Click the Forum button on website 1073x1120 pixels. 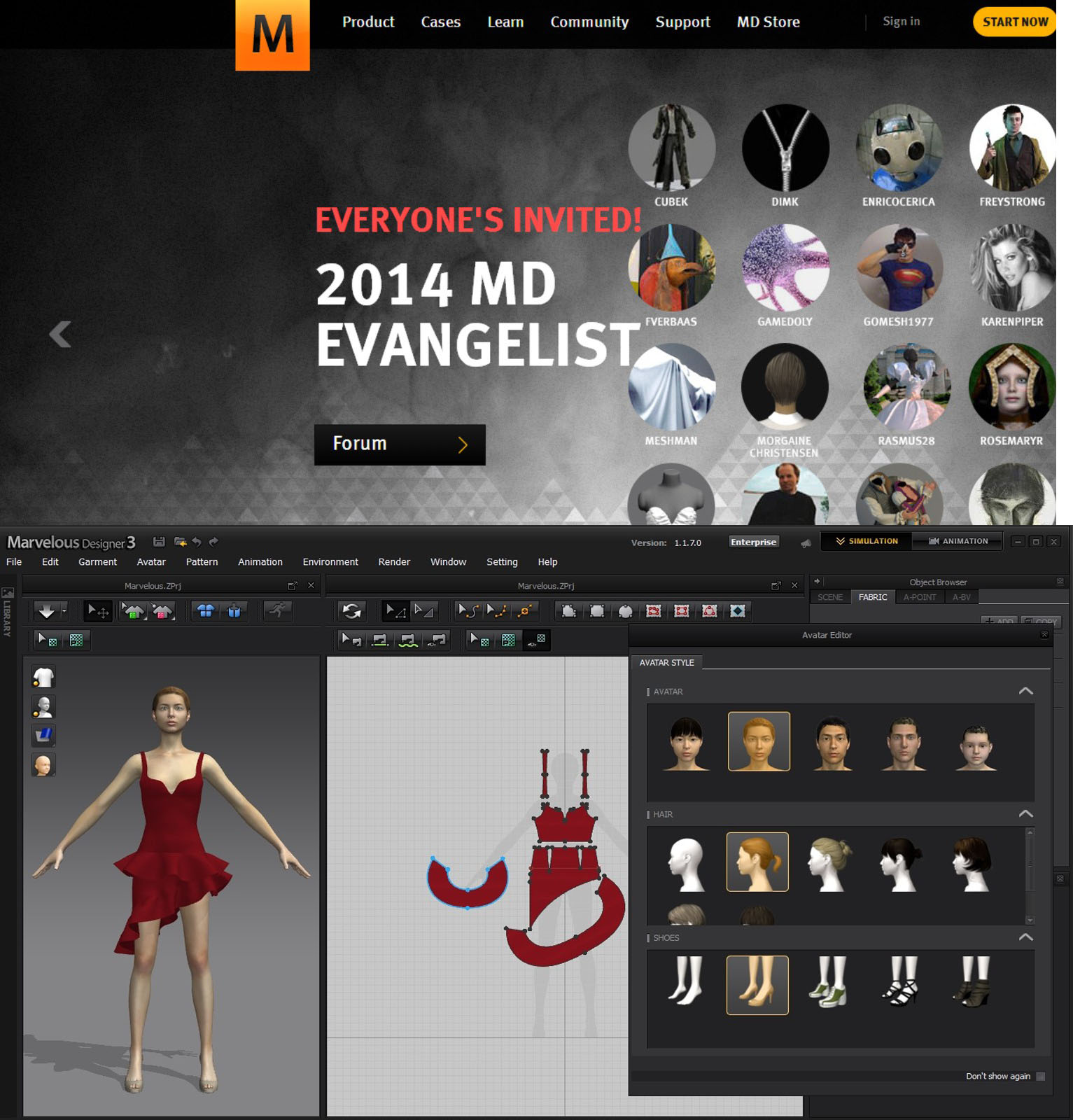400,444
